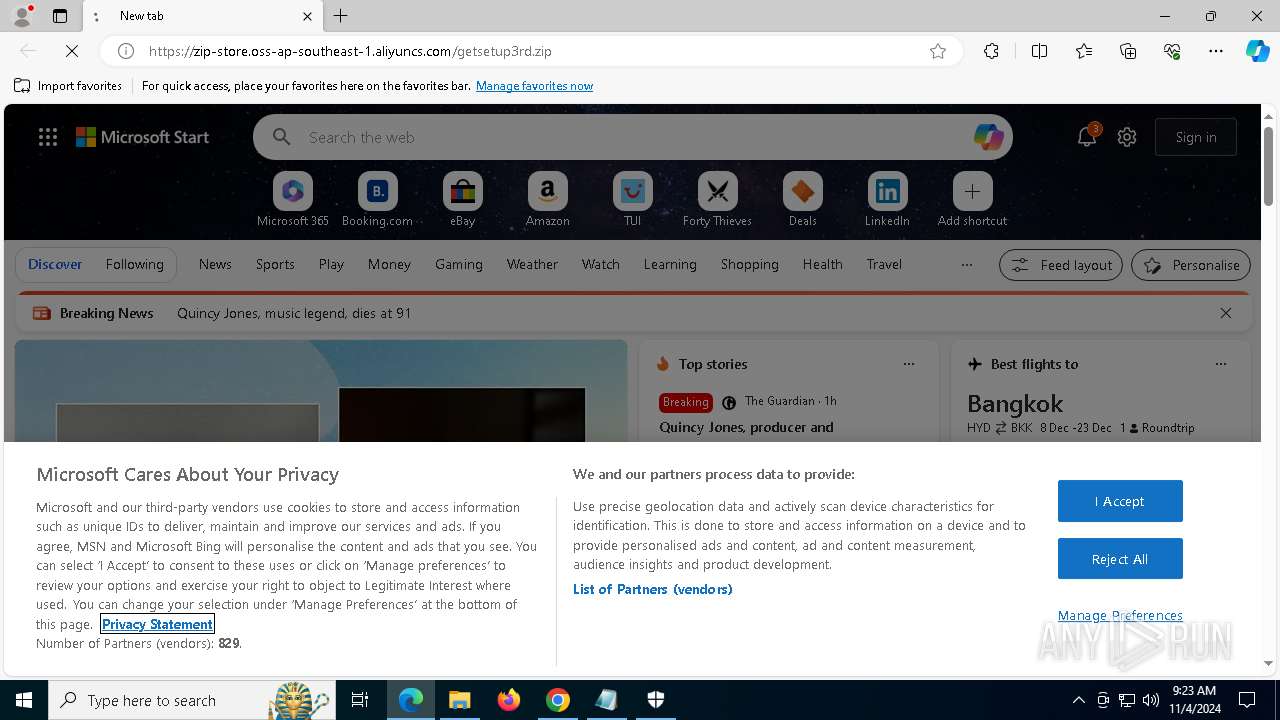Open the Money category
Viewport: 1280px width, 720px height.
click(x=389, y=264)
